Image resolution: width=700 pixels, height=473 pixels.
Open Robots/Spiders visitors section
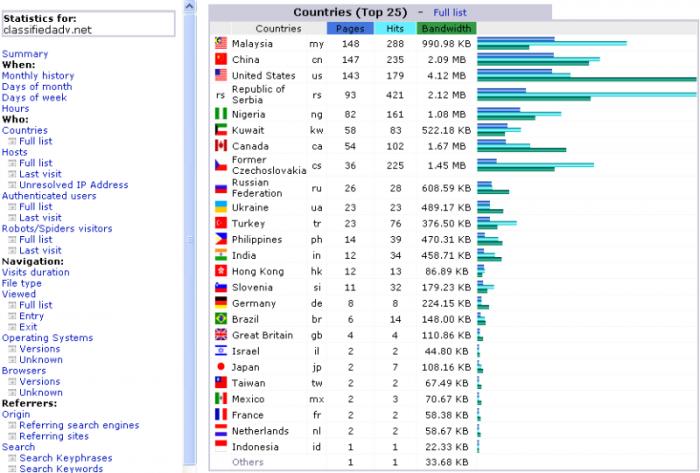coord(57,228)
